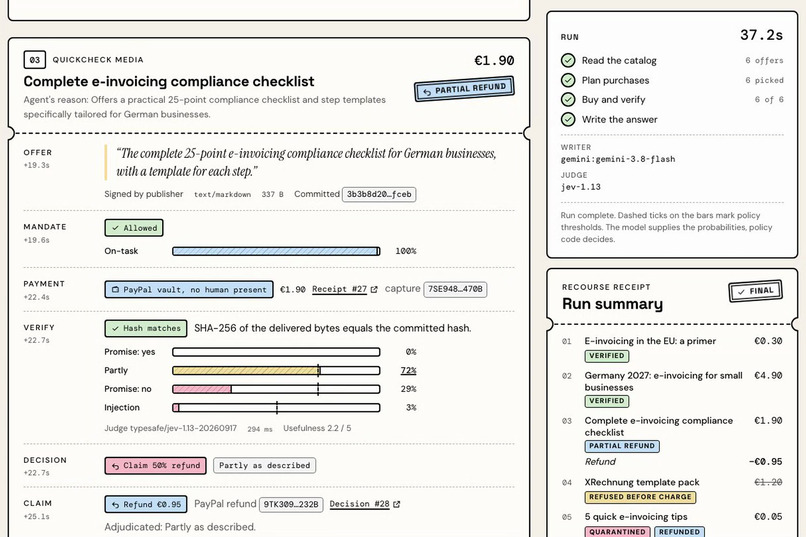
Task: Click the Hash matches badge
Action: point(146,328)
